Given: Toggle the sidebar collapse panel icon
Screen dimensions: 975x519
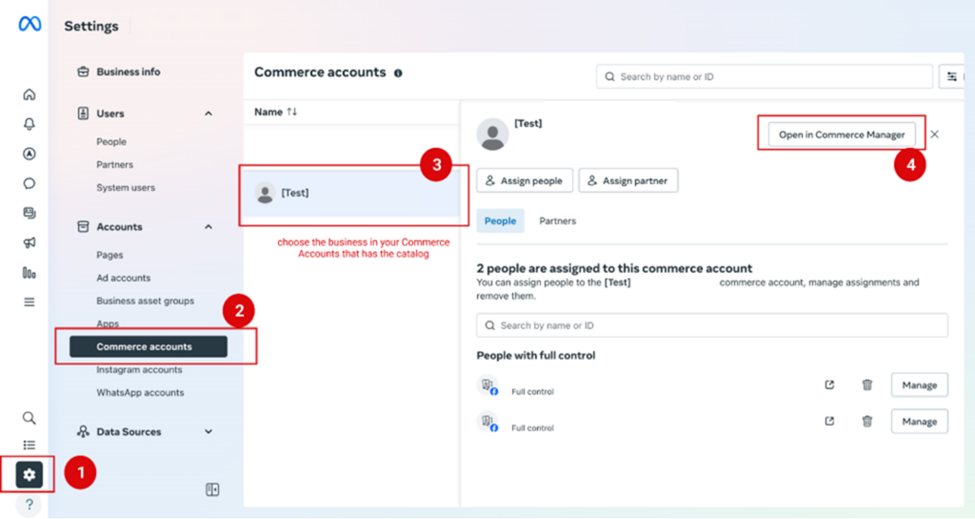Looking at the screenshot, I should point(212,489).
